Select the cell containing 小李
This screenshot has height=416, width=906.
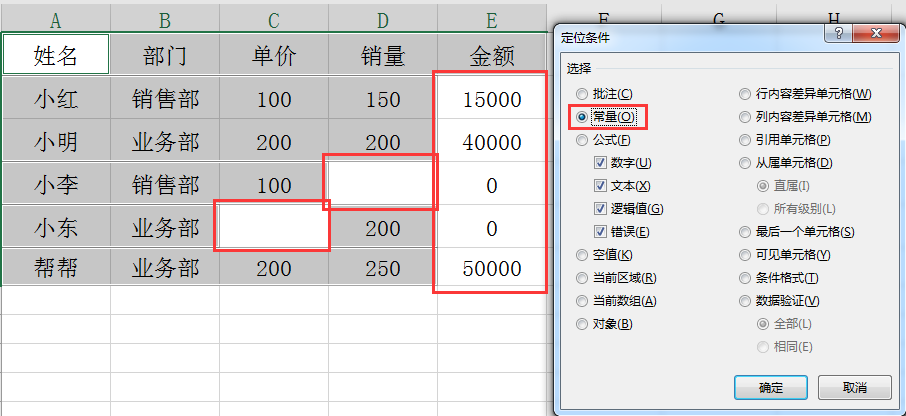pyautogui.click(x=55, y=184)
